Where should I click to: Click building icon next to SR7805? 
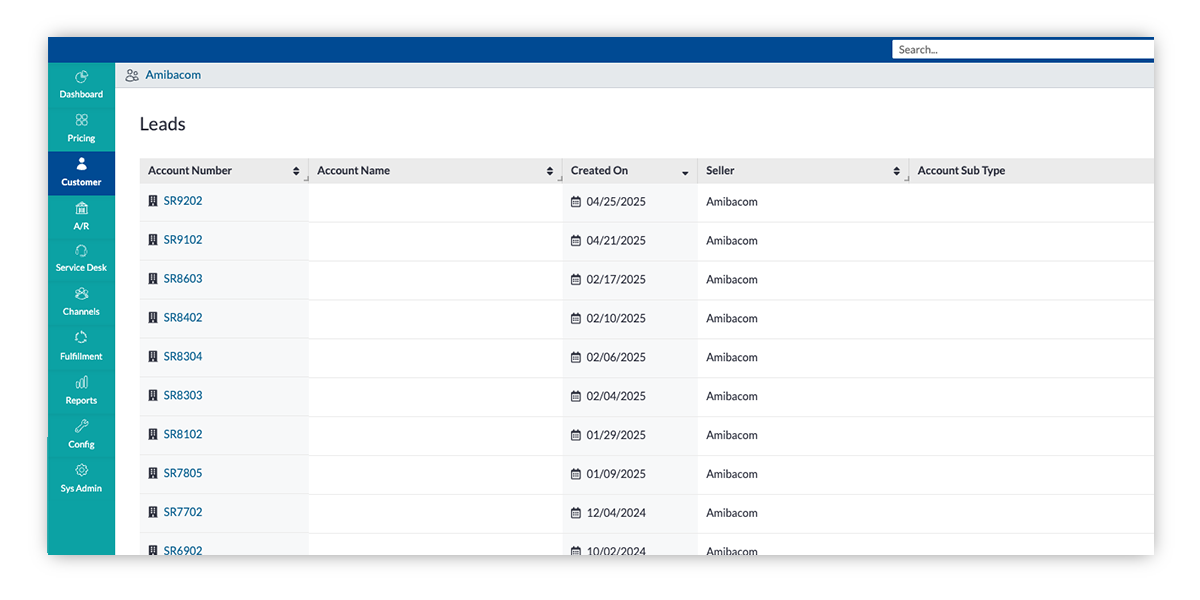point(153,474)
